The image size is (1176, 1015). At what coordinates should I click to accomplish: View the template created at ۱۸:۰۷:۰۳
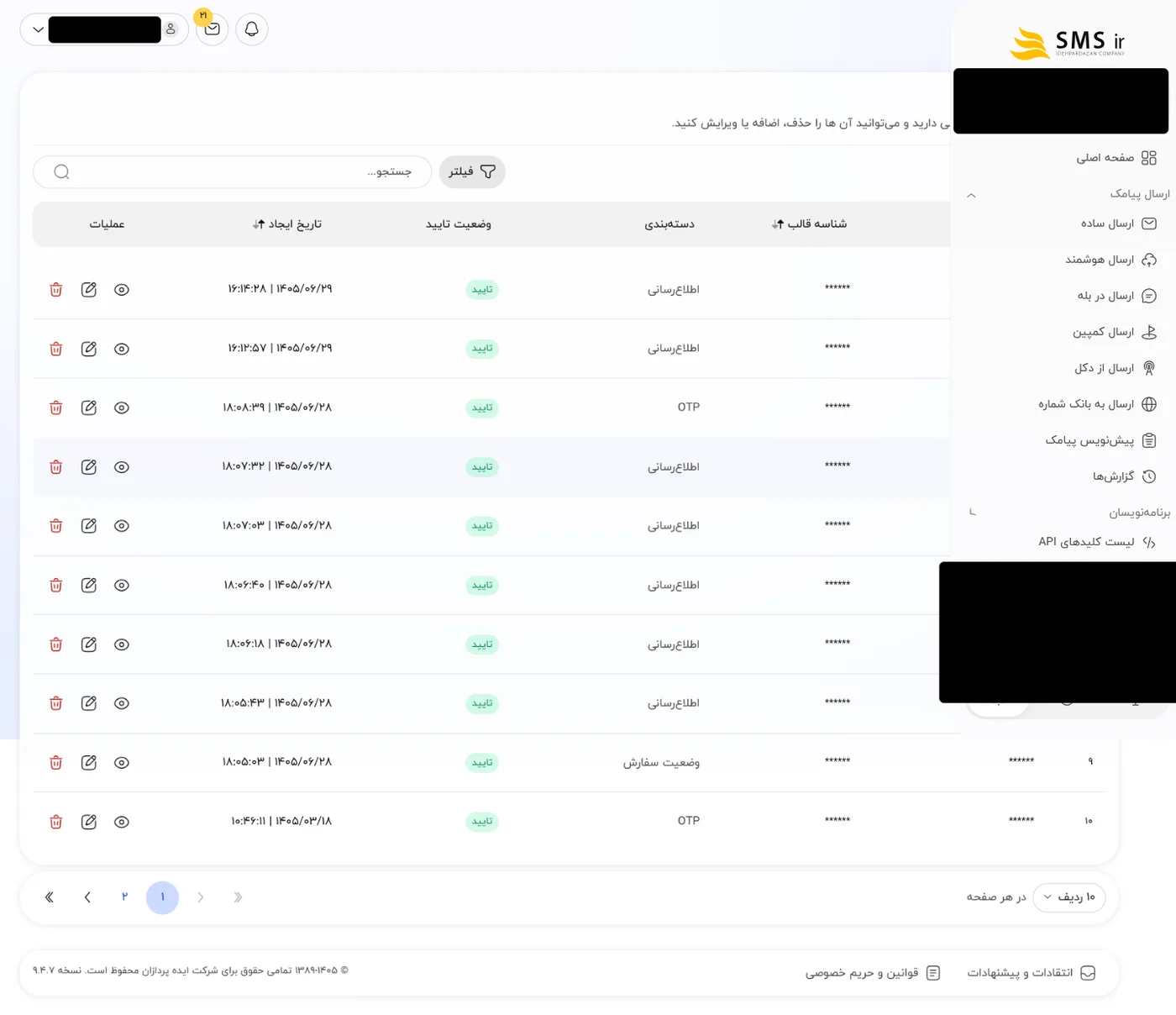(x=122, y=526)
